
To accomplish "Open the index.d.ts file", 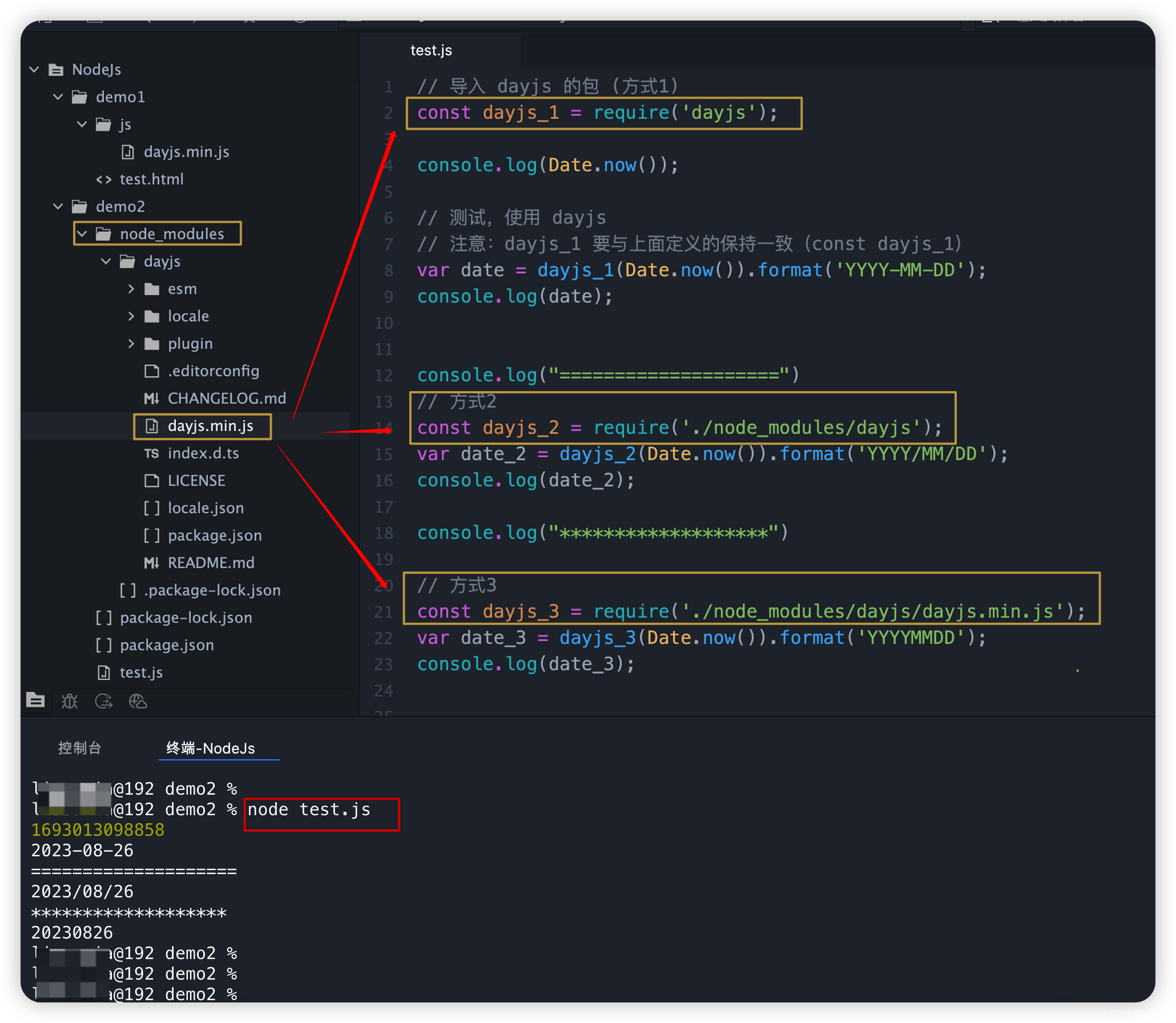I will 203,453.
